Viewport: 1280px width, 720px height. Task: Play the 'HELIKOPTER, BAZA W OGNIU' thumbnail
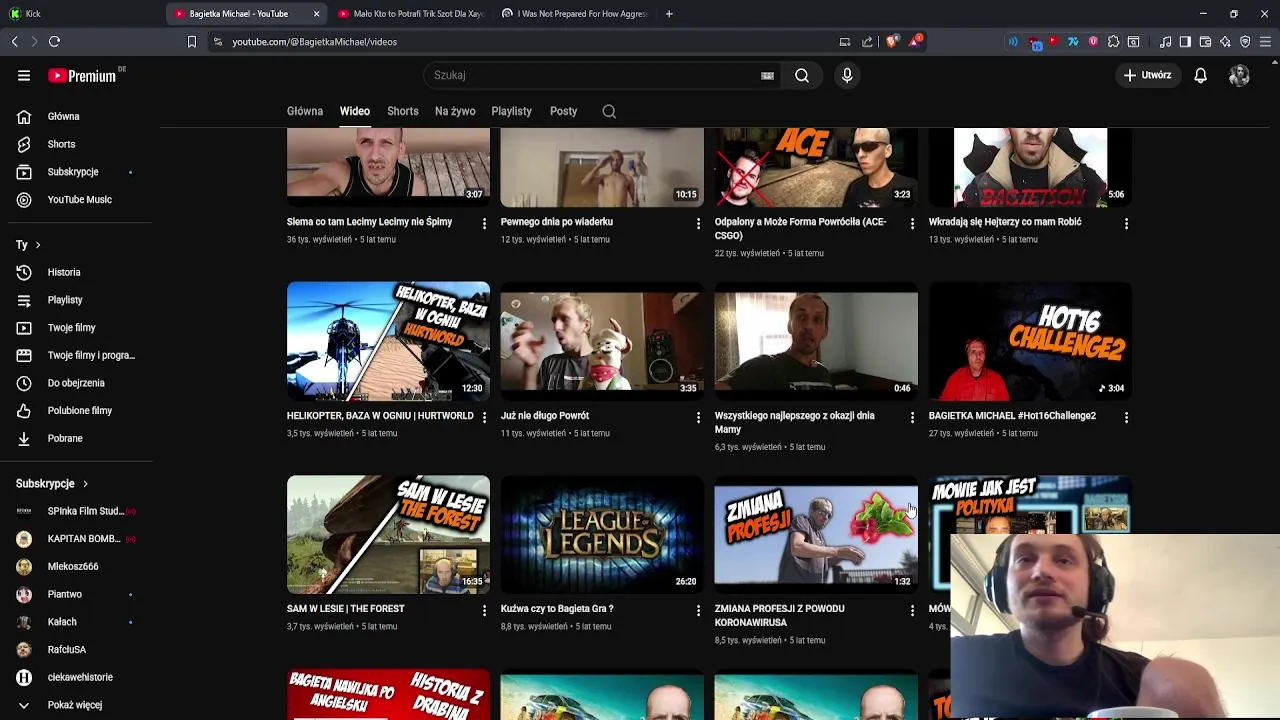(388, 341)
